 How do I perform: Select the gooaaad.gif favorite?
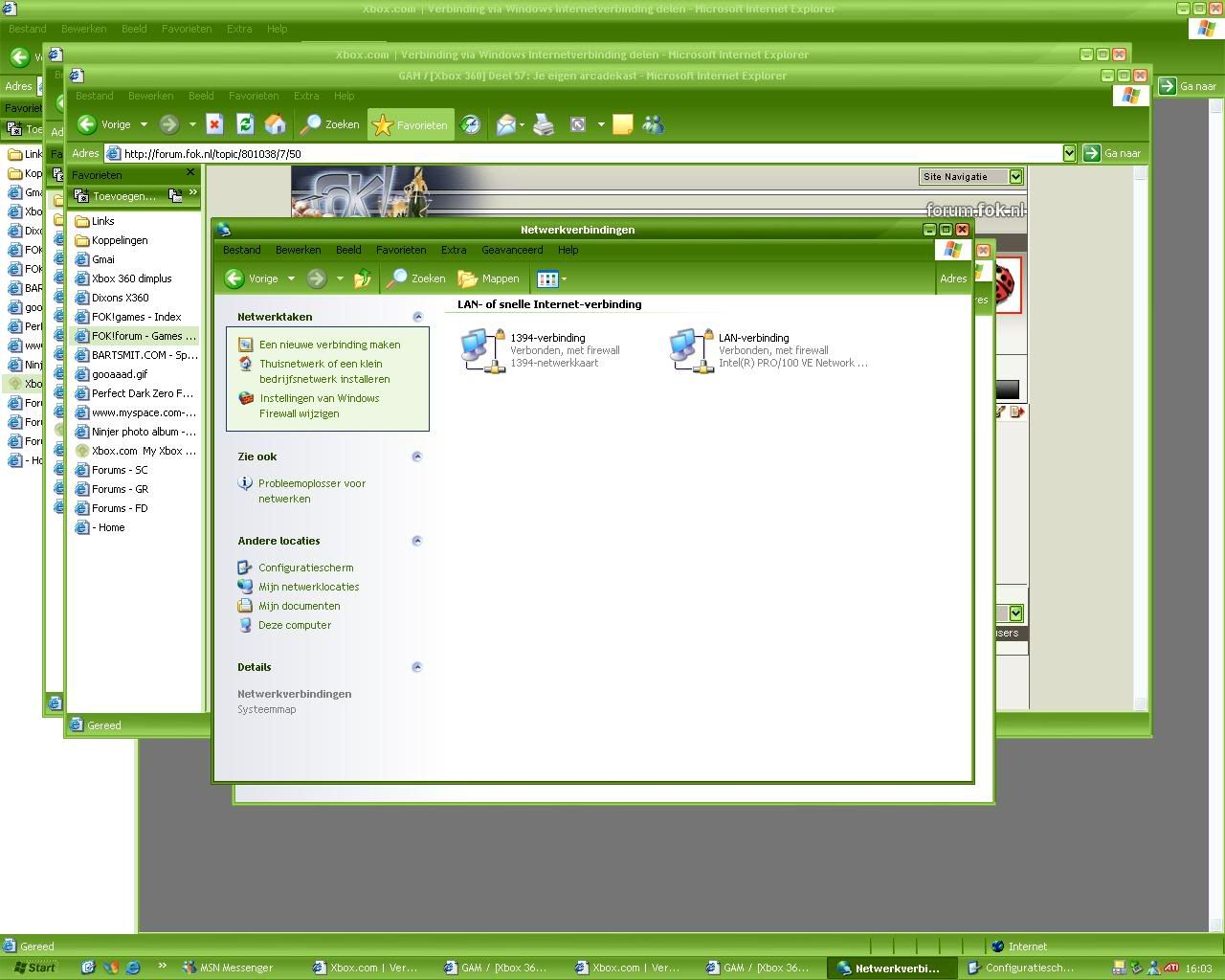point(111,374)
